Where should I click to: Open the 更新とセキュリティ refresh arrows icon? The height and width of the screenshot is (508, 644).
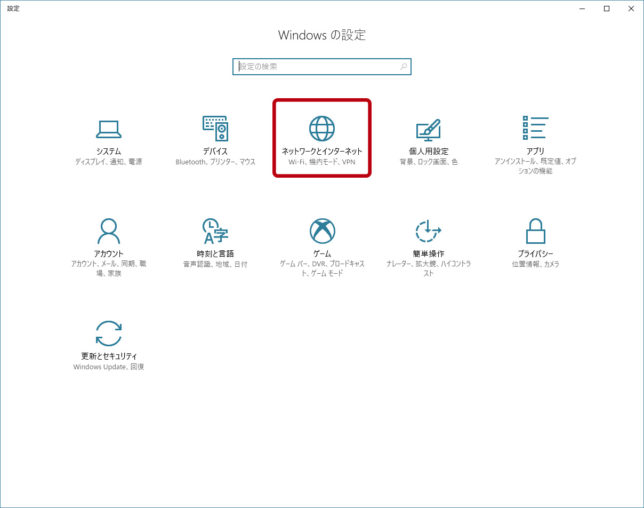click(108, 333)
